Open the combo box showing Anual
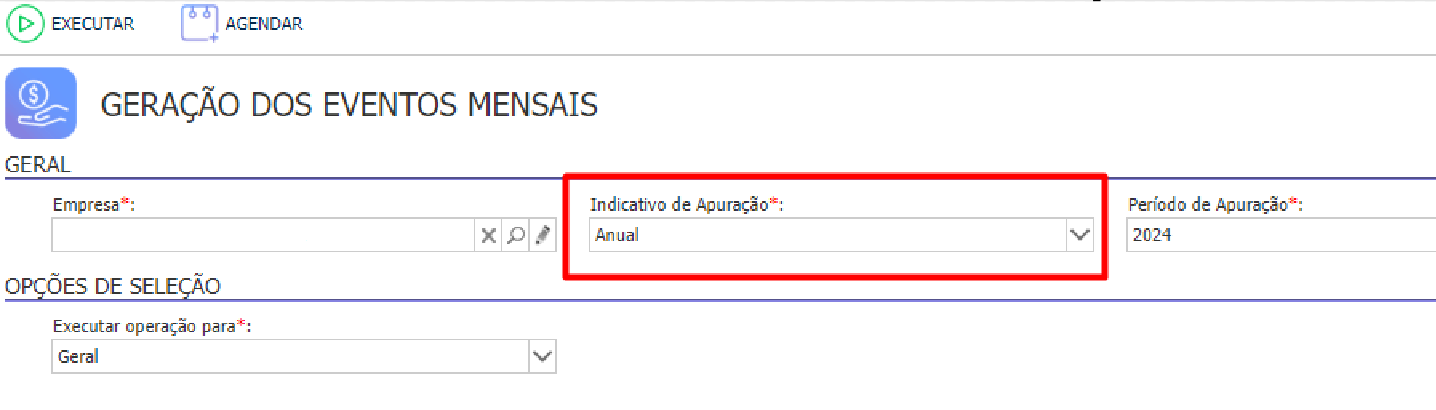The height and width of the screenshot is (410, 1436). click(841, 236)
